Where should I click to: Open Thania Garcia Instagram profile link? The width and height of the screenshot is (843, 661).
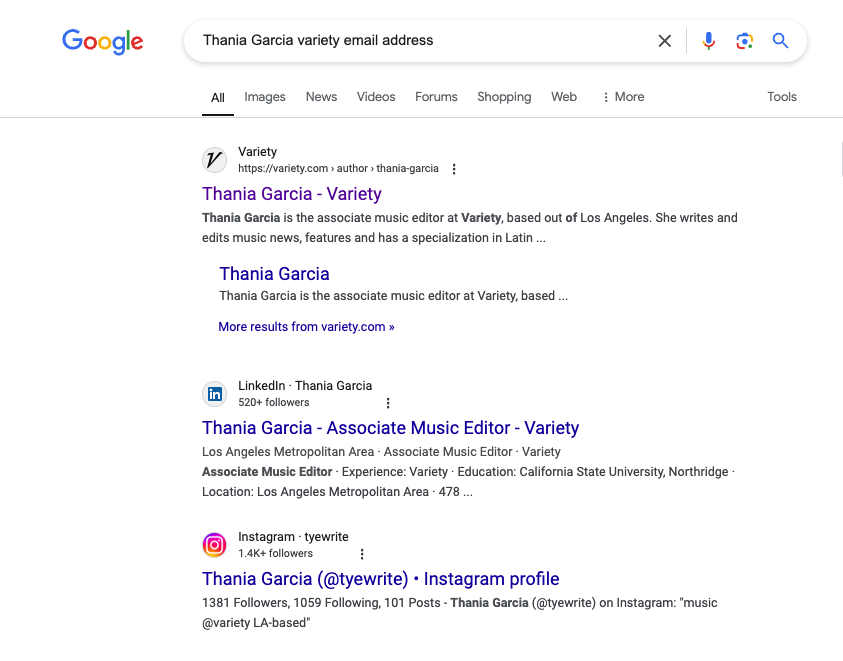(380, 579)
